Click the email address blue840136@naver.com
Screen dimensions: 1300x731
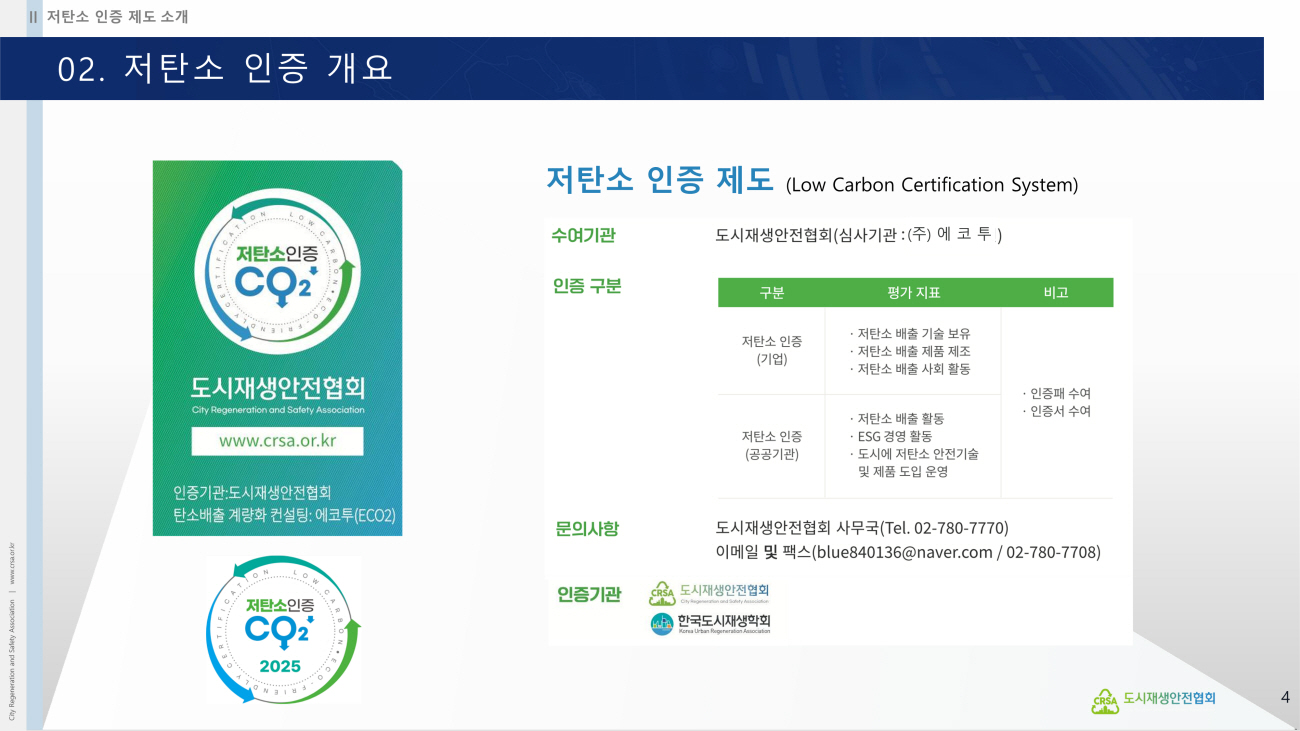[x=905, y=552]
